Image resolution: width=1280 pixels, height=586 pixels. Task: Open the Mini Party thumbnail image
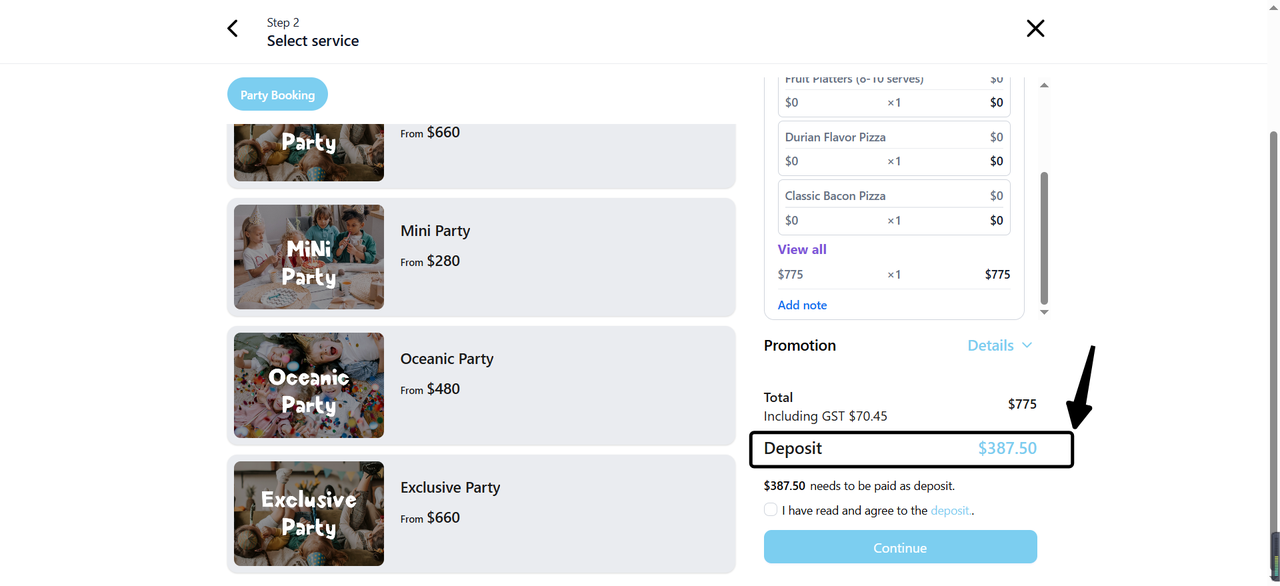click(x=309, y=257)
